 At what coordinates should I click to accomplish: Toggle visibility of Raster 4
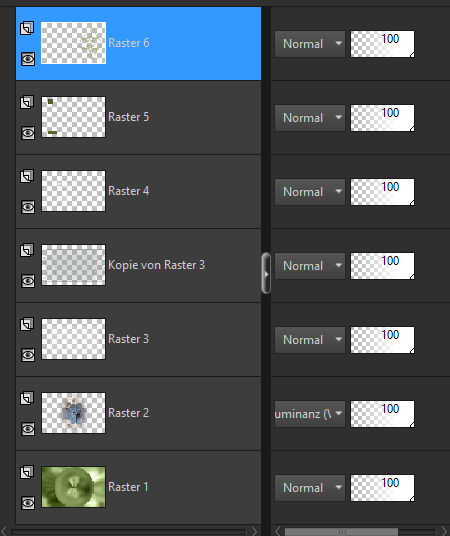[28, 207]
